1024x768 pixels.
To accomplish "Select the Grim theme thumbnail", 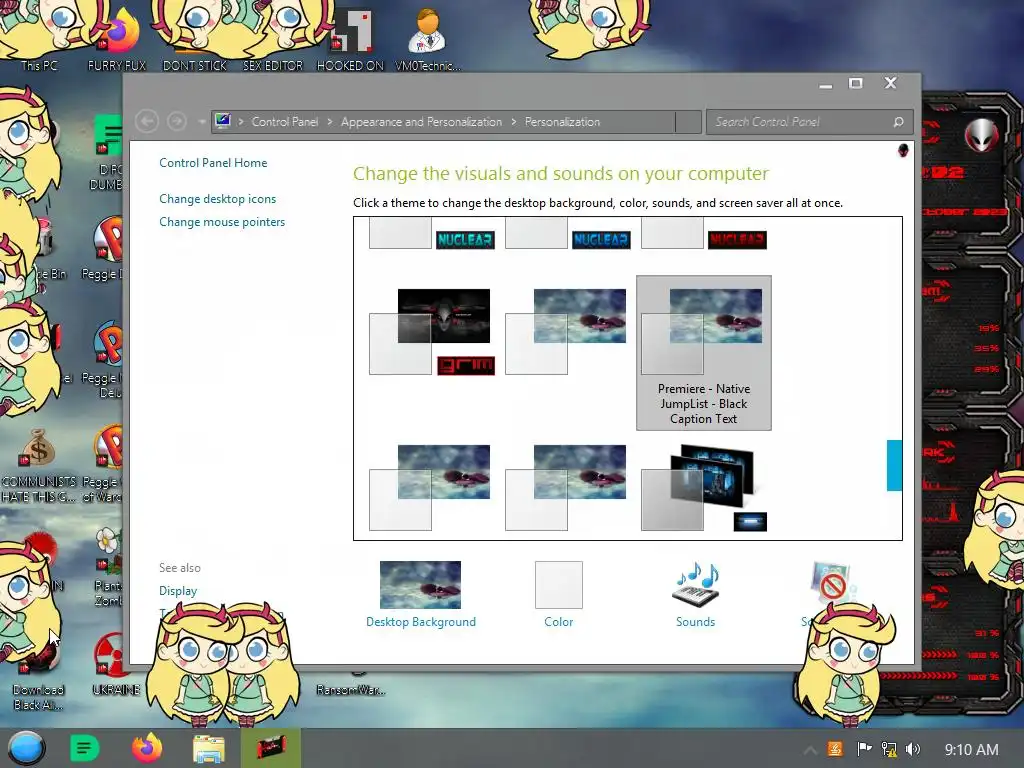I will click(432, 332).
